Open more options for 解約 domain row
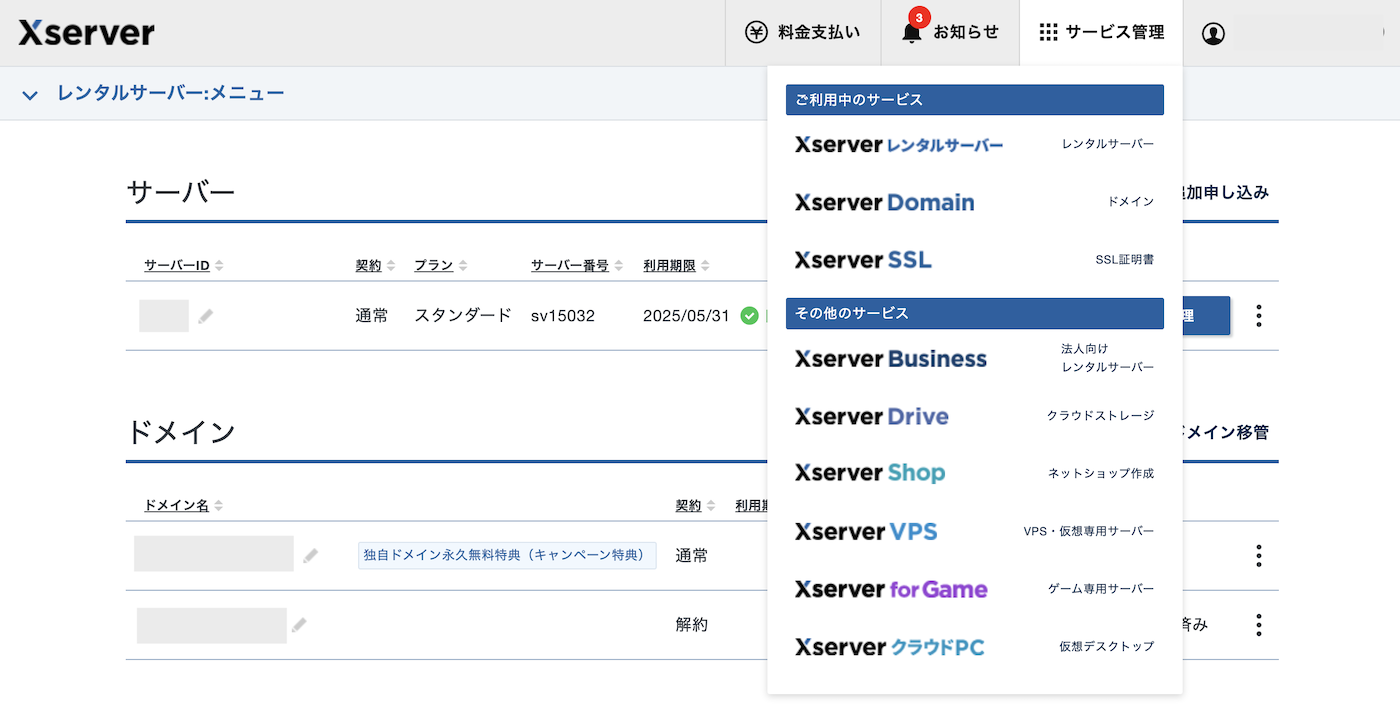 click(1258, 625)
